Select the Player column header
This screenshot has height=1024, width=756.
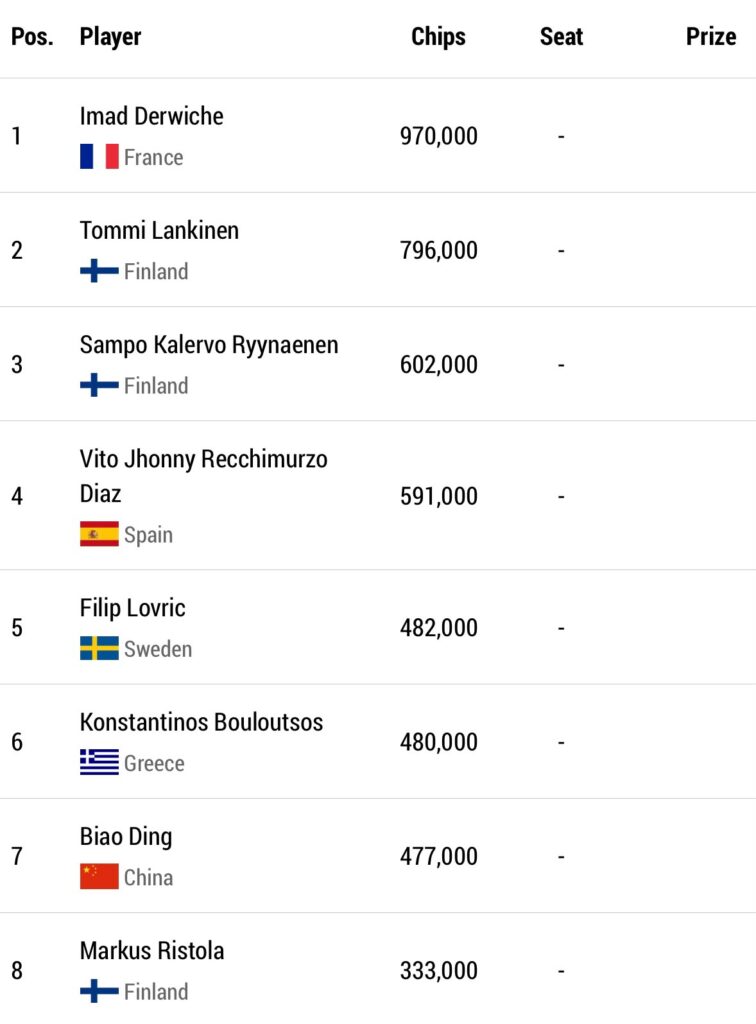(x=110, y=37)
